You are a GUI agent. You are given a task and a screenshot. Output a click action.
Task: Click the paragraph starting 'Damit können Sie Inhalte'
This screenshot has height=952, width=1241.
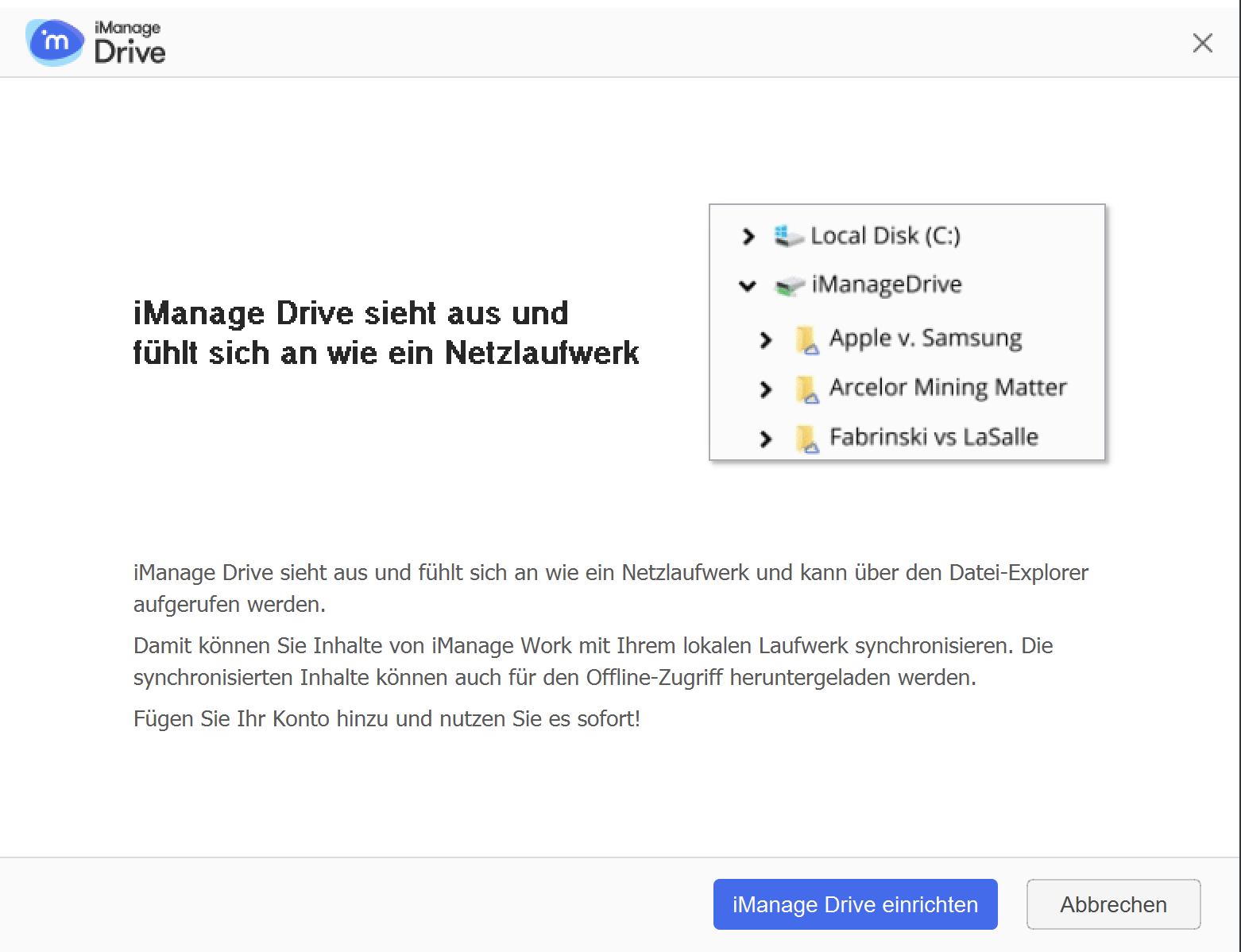pyautogui.click(x=593, y=661)
